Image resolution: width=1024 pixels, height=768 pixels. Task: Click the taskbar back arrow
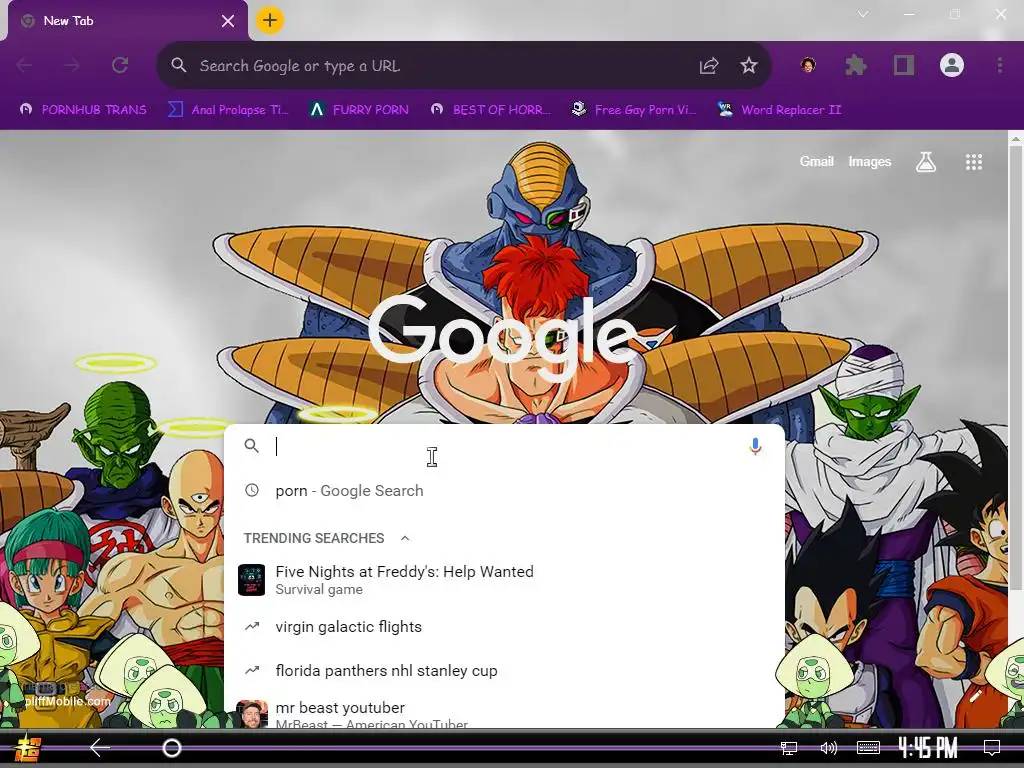click(x=99, y=748)
